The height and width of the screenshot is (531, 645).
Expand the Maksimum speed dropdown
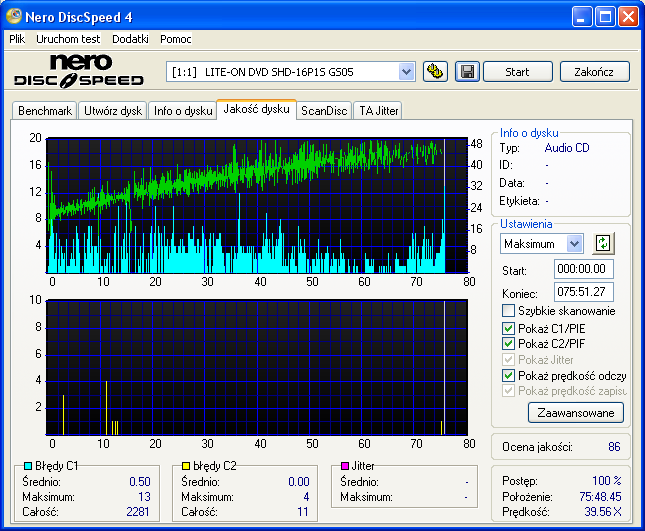click(x=575, y=244)
